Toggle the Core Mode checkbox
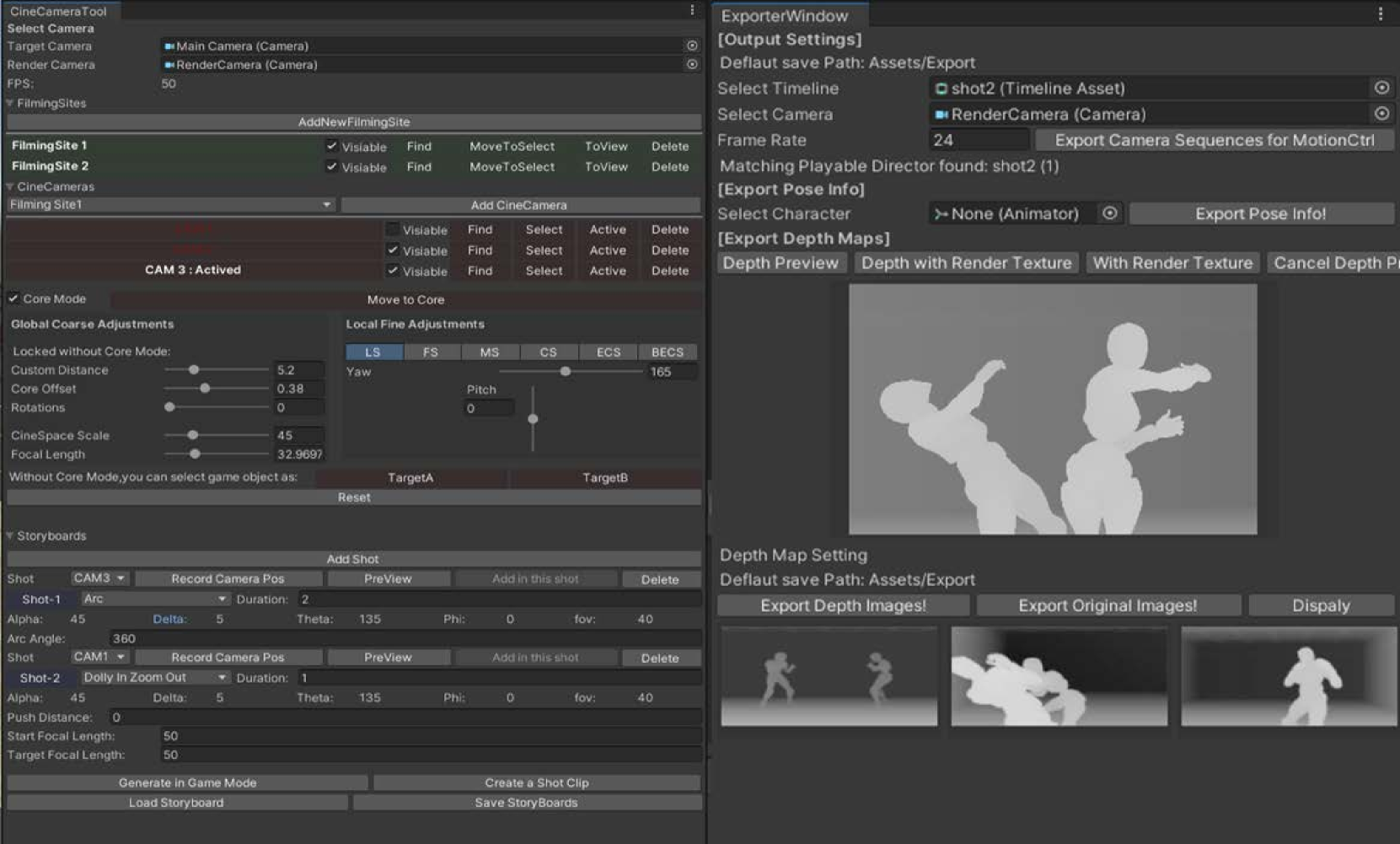Image resolution: width=1400 pixels, height=844 pixels. 13,298
